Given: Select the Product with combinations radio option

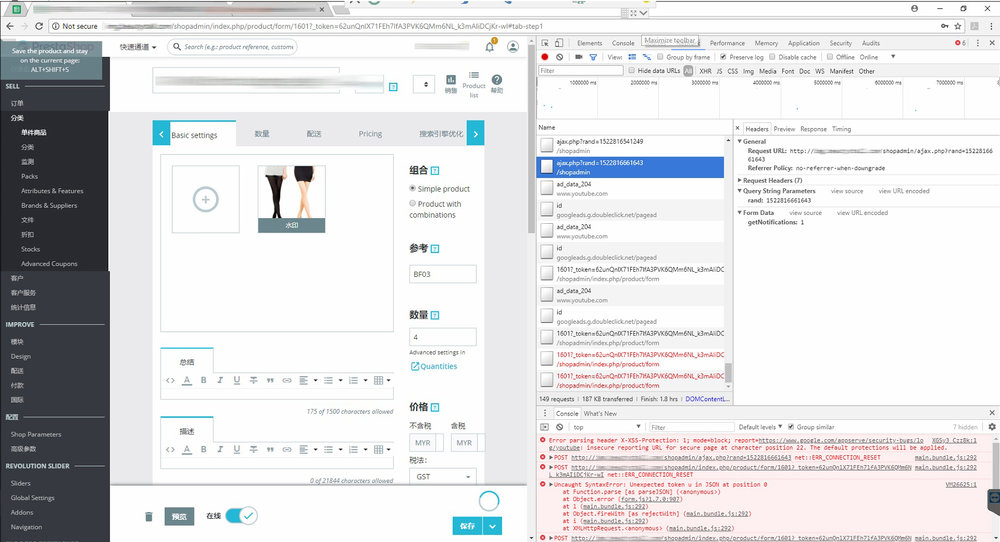Looking at the screenshot, I should point(413,203).
